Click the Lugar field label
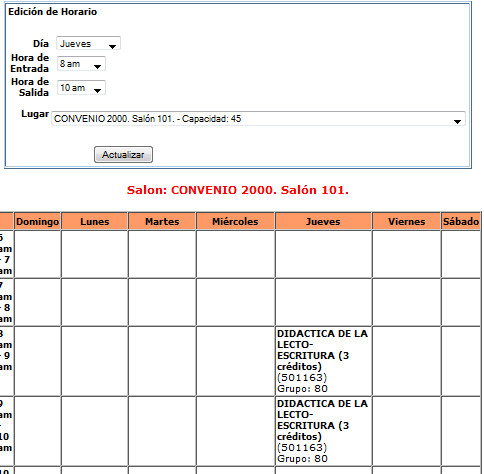 [x=35, y=114]
